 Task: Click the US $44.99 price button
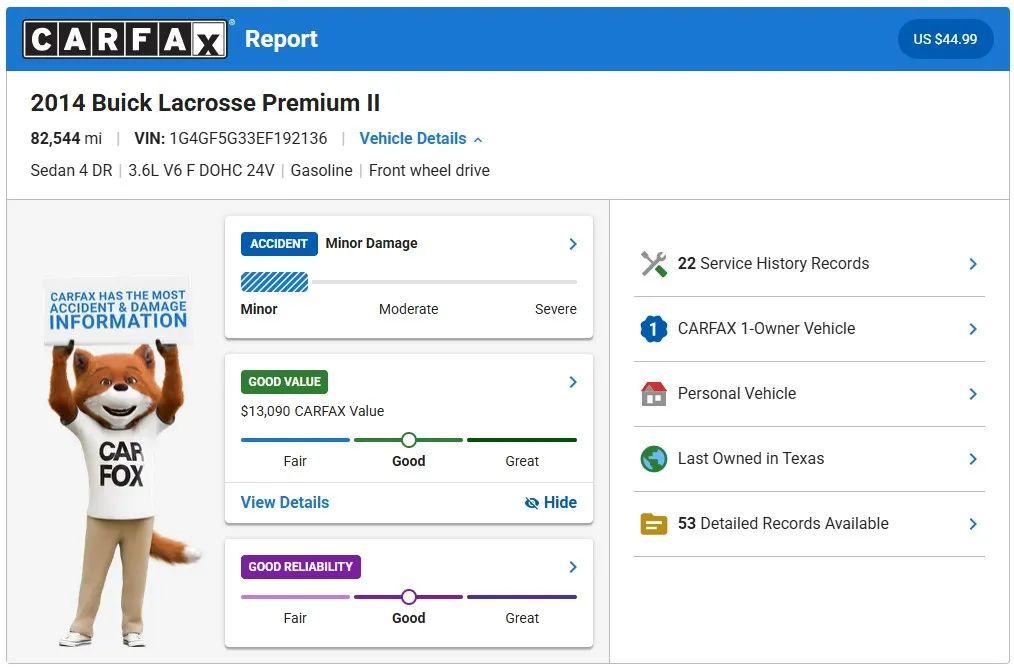point(945,39)
